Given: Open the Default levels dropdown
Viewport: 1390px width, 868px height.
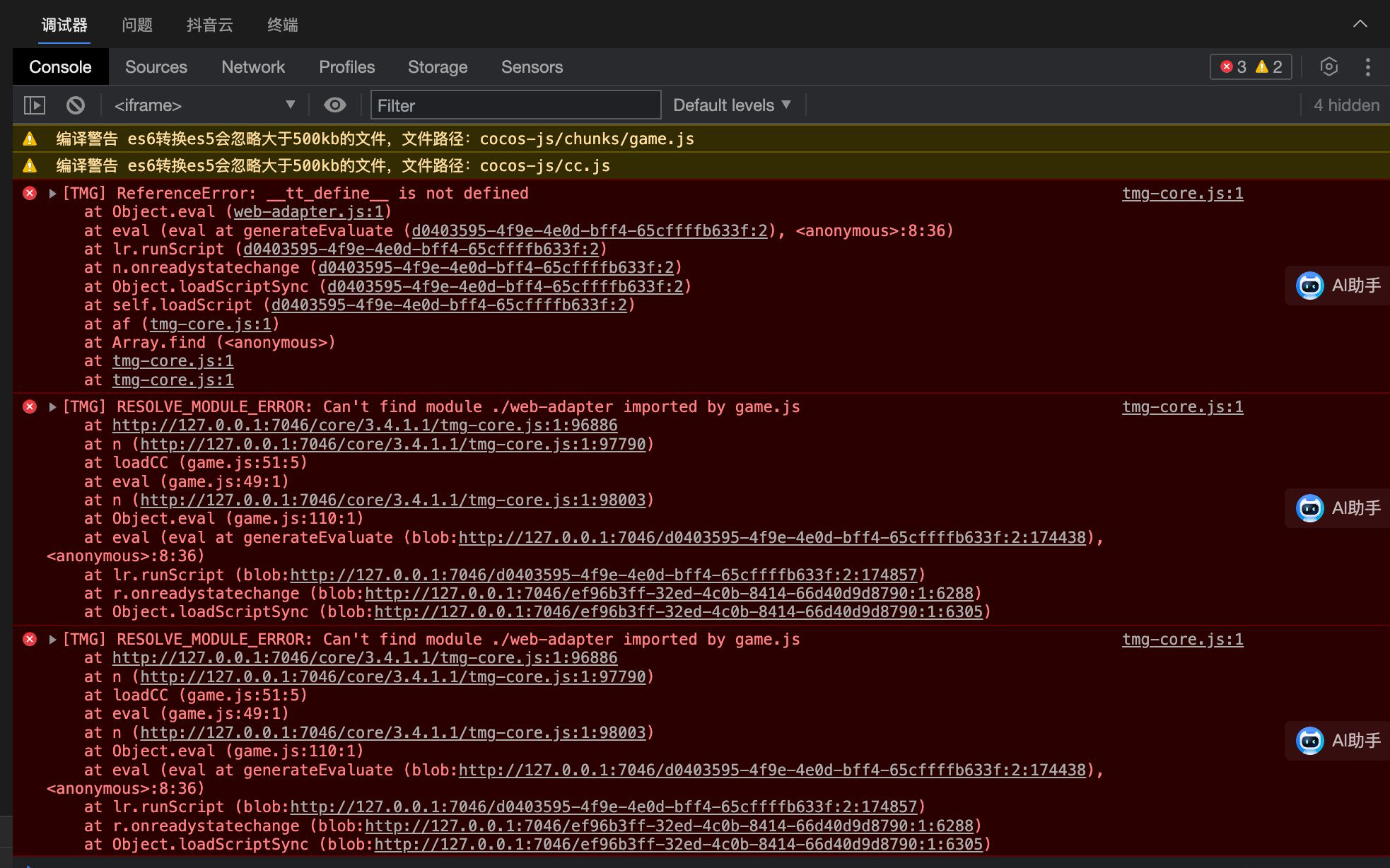Looking at the screenshot, I should coord(731,105).
